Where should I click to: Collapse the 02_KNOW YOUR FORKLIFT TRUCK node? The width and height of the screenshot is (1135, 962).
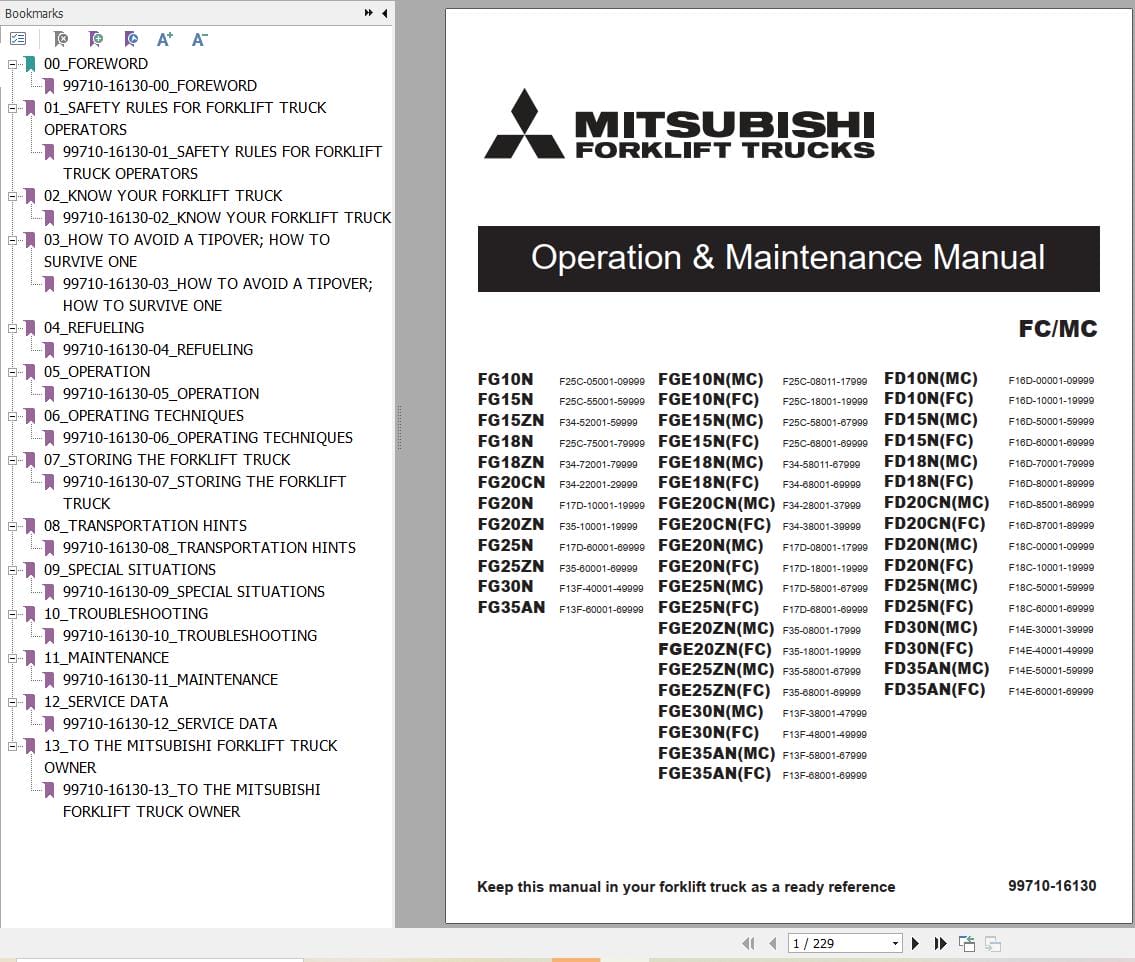(x=12, y=196)
